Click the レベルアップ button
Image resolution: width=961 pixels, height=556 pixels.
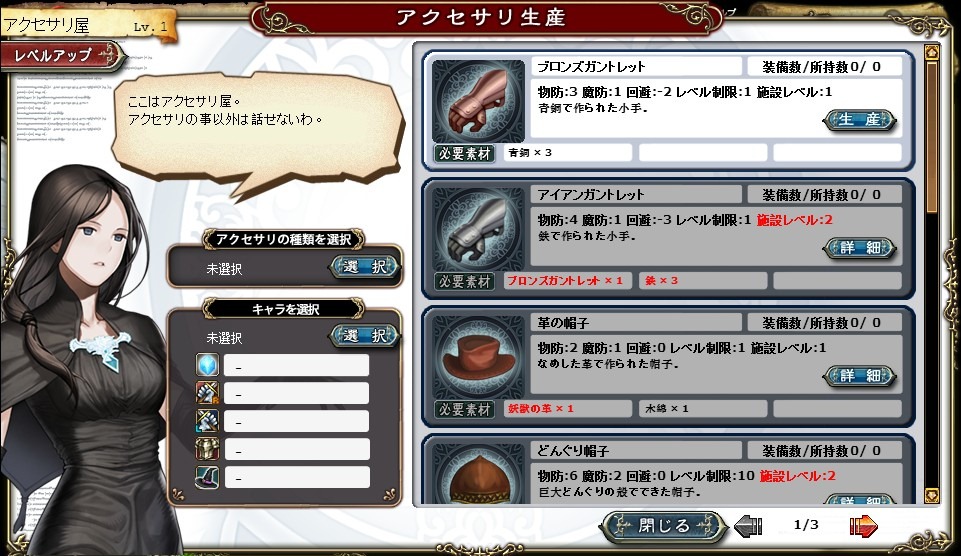(x=61, y=56)
